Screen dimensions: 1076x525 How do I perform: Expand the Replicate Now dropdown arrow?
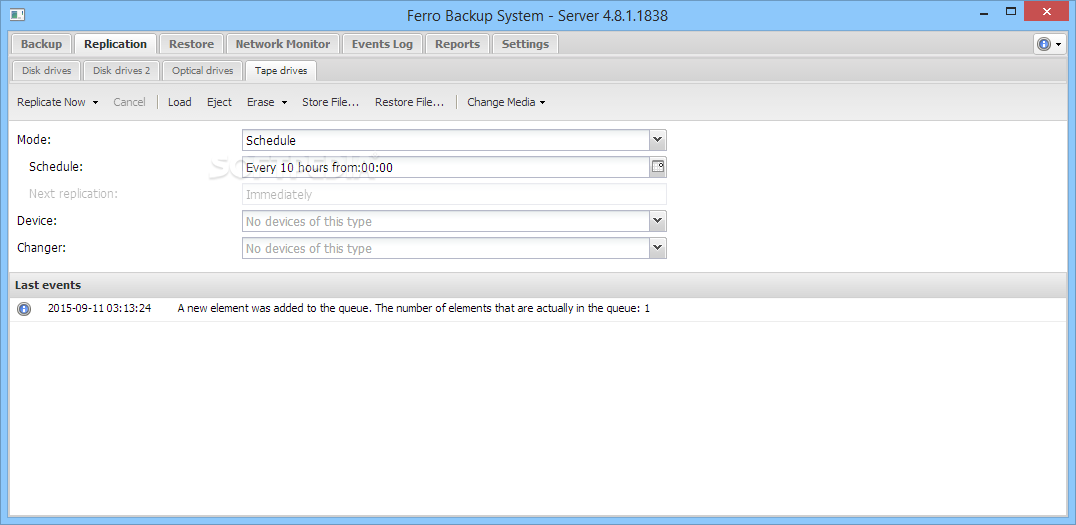95,102
